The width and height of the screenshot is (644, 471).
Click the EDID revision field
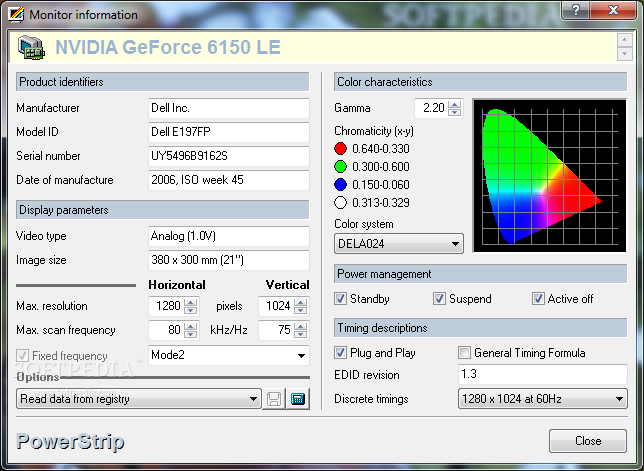point(543,374)
